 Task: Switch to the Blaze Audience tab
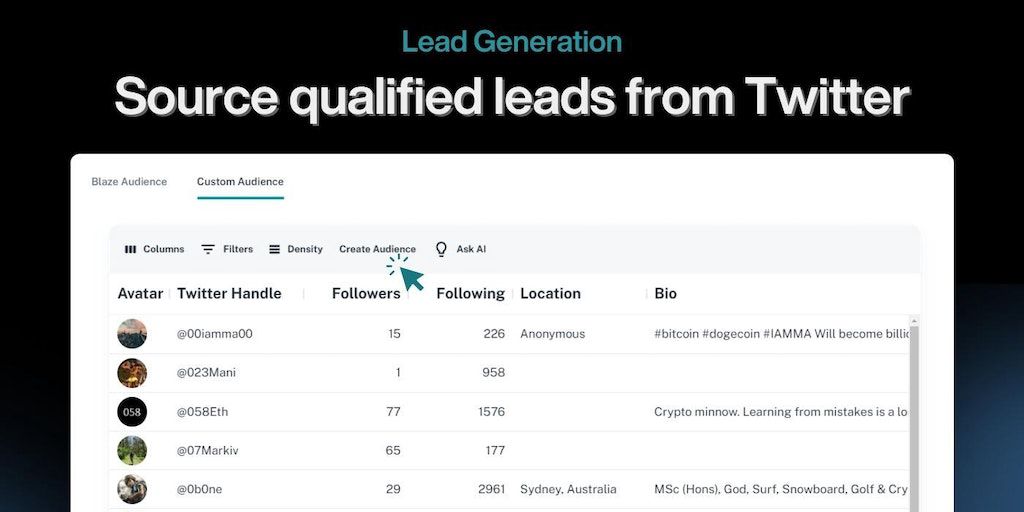click(x=129, y=182)
